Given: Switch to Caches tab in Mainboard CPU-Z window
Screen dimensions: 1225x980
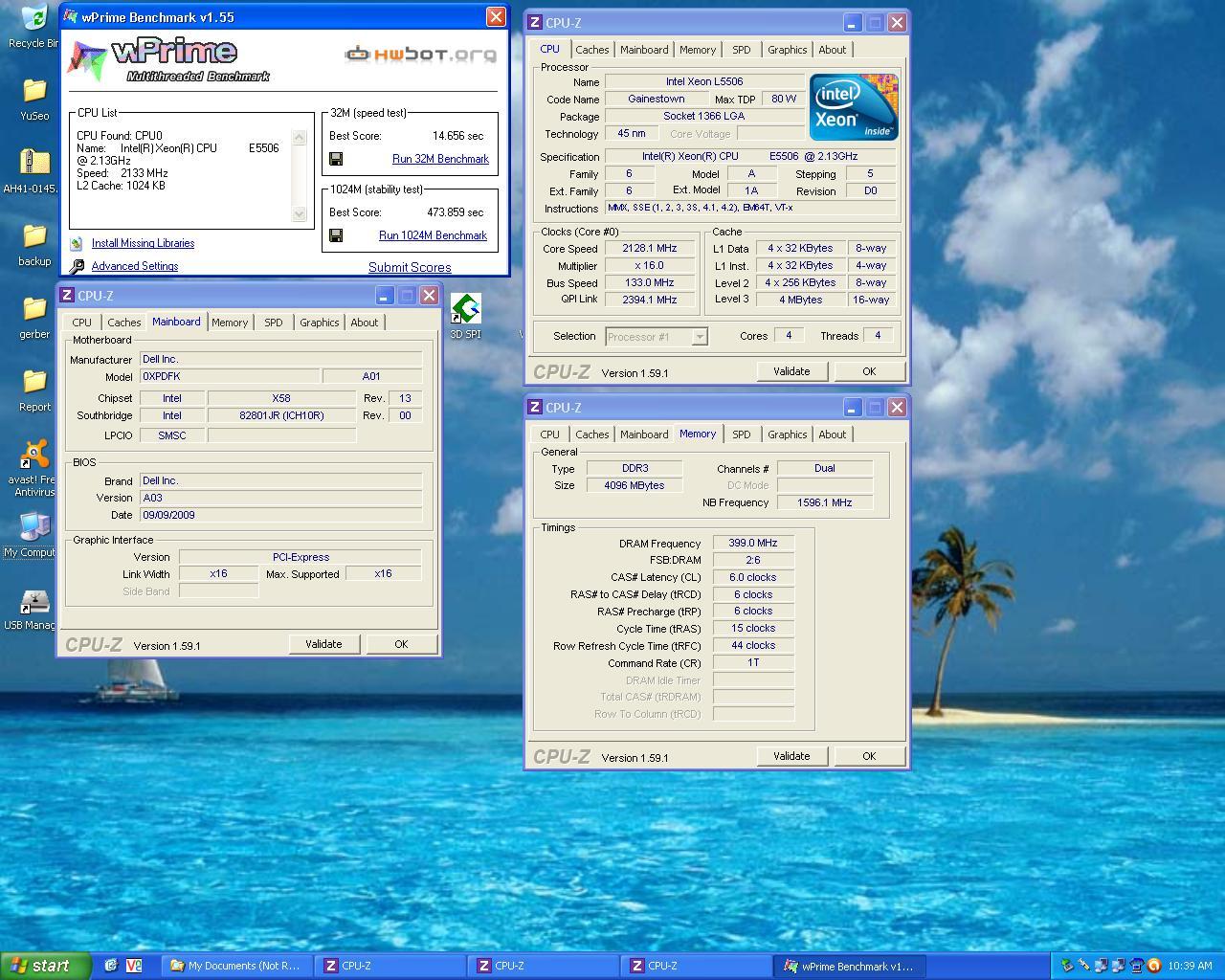Looking at the screenshot, I should click(124, 323).
